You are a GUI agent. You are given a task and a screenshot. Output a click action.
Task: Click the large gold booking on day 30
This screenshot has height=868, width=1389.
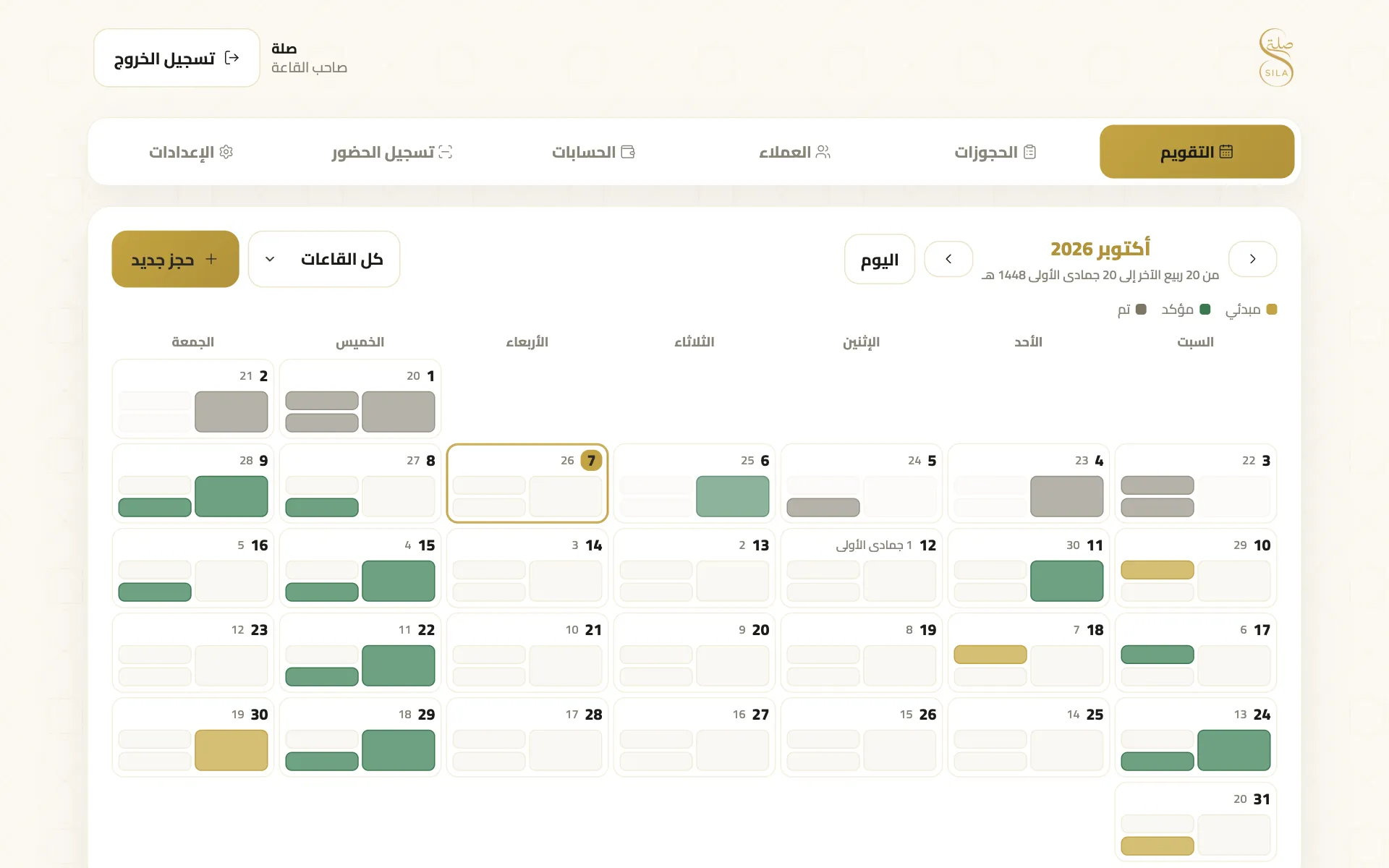pyautogui.click(x=231, y=750)
